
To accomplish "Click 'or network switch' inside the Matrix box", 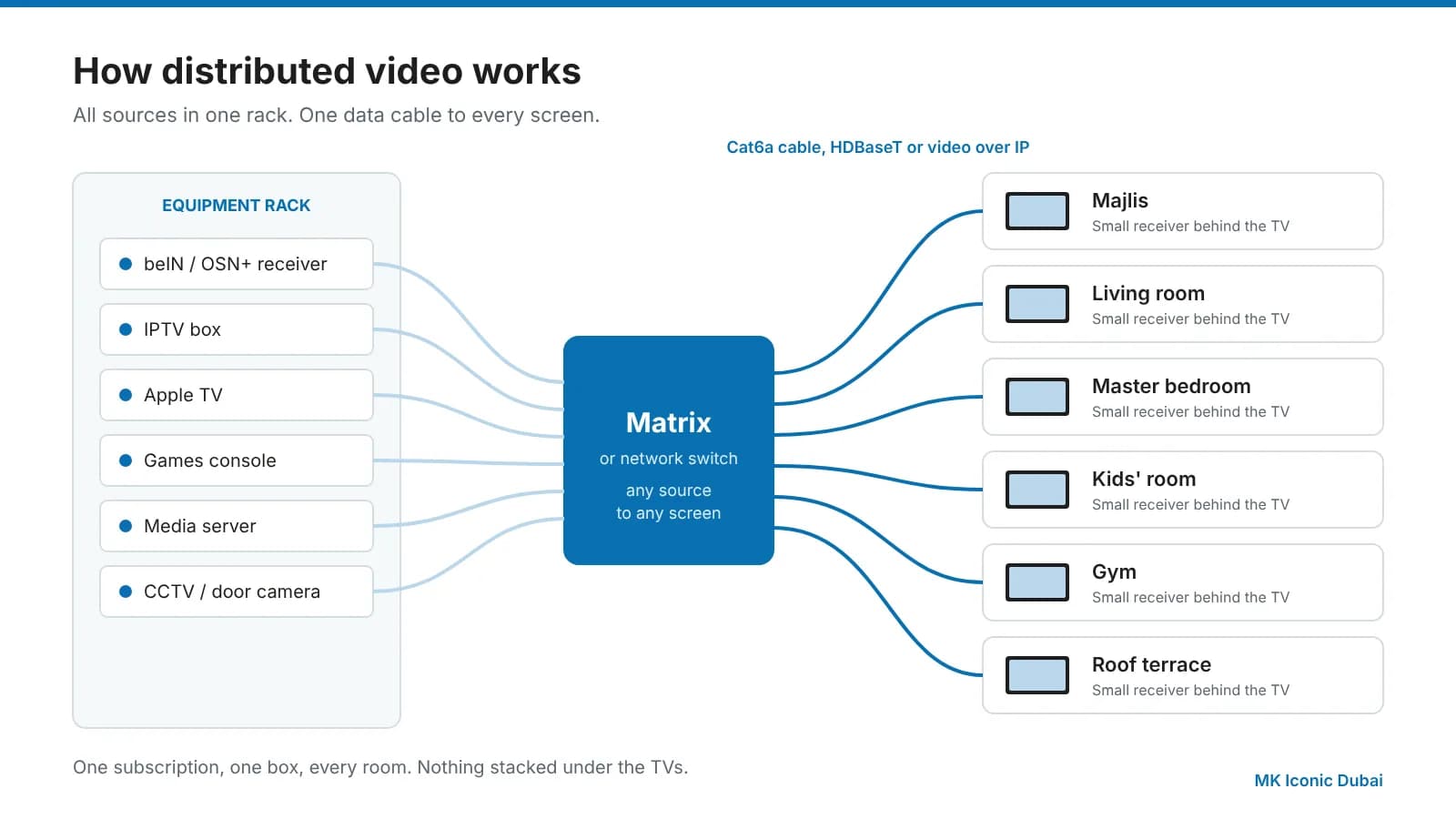I will [669, 459].
